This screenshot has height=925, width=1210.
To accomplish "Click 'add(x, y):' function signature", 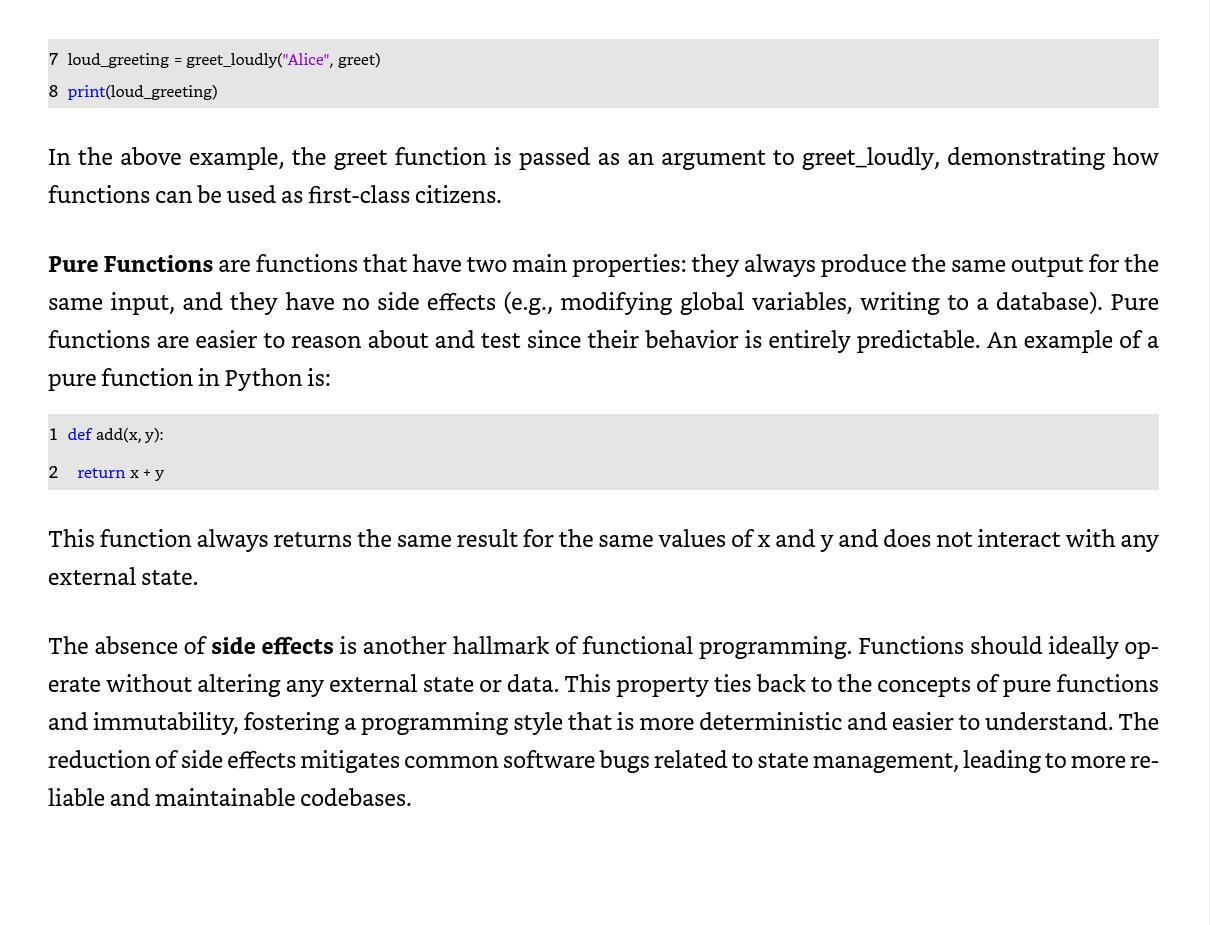I will pos(129,435).
